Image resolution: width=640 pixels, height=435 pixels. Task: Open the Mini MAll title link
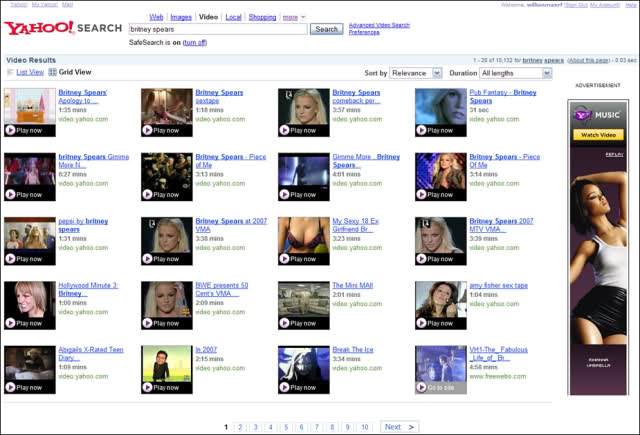(352, 285)
